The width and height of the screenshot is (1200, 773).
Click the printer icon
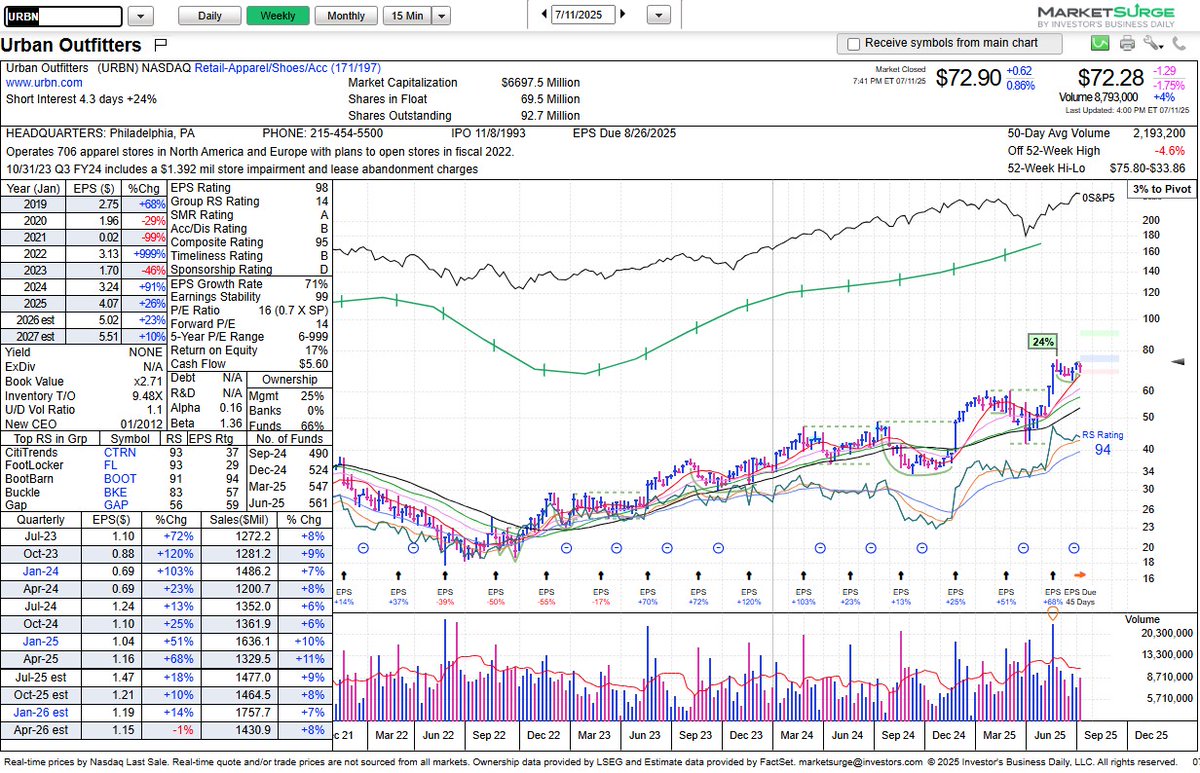point(1128,43)
